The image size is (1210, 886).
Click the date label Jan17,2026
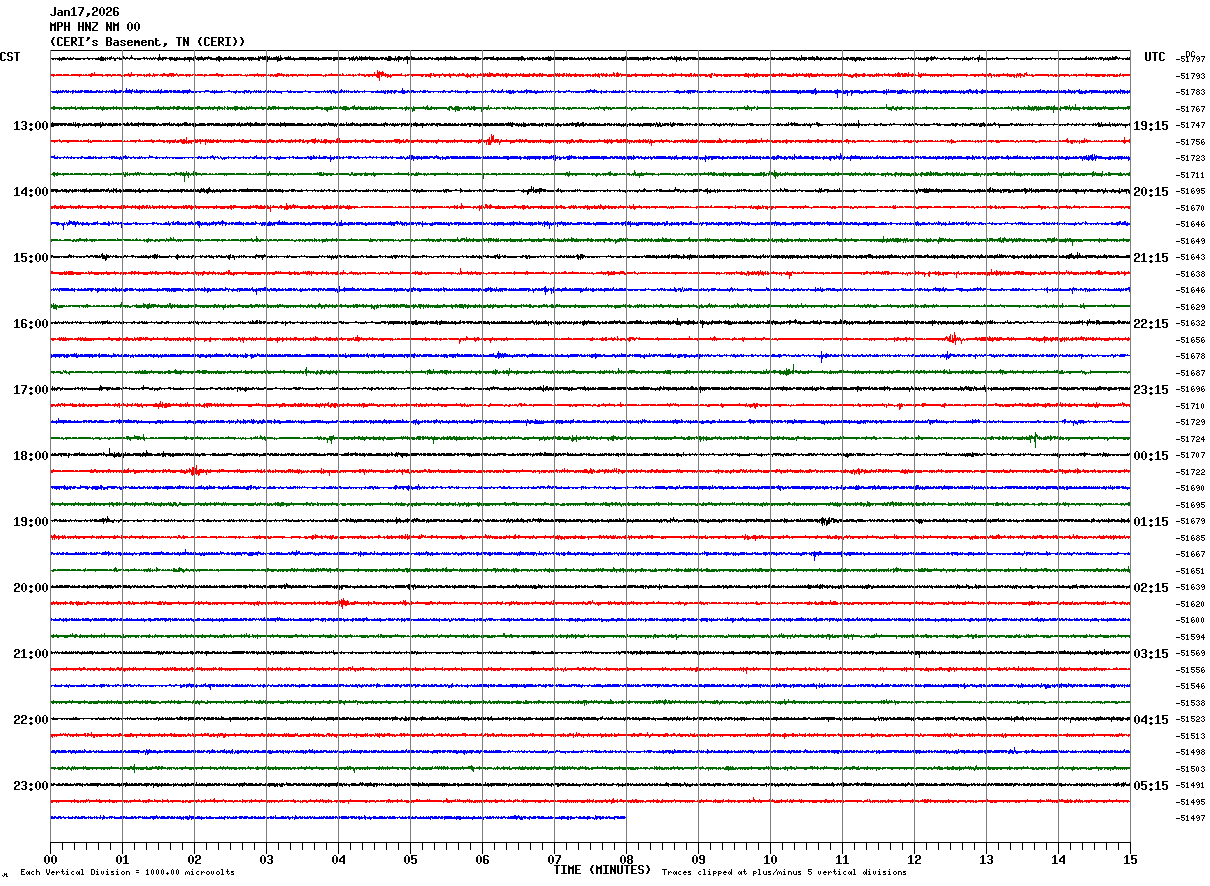pyautogui.click(x=84, y=12)
